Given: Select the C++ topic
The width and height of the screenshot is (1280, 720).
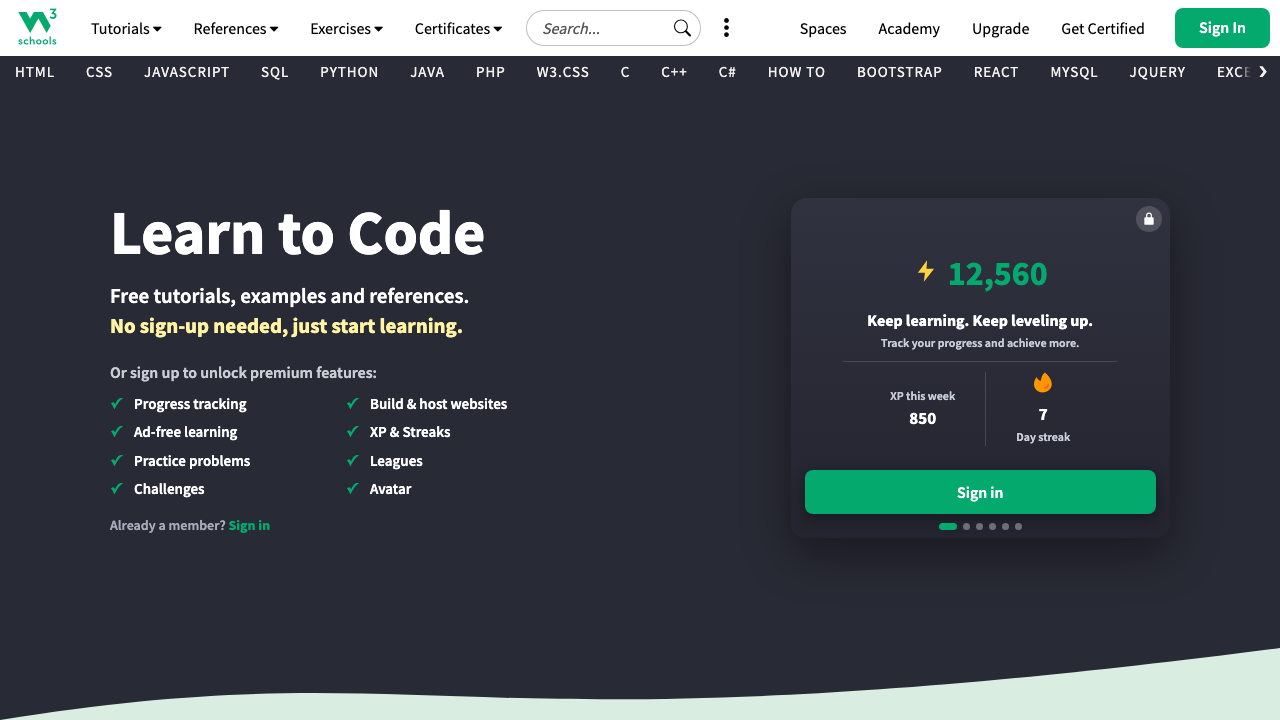Looking at the screenshot, I should 674,72.
